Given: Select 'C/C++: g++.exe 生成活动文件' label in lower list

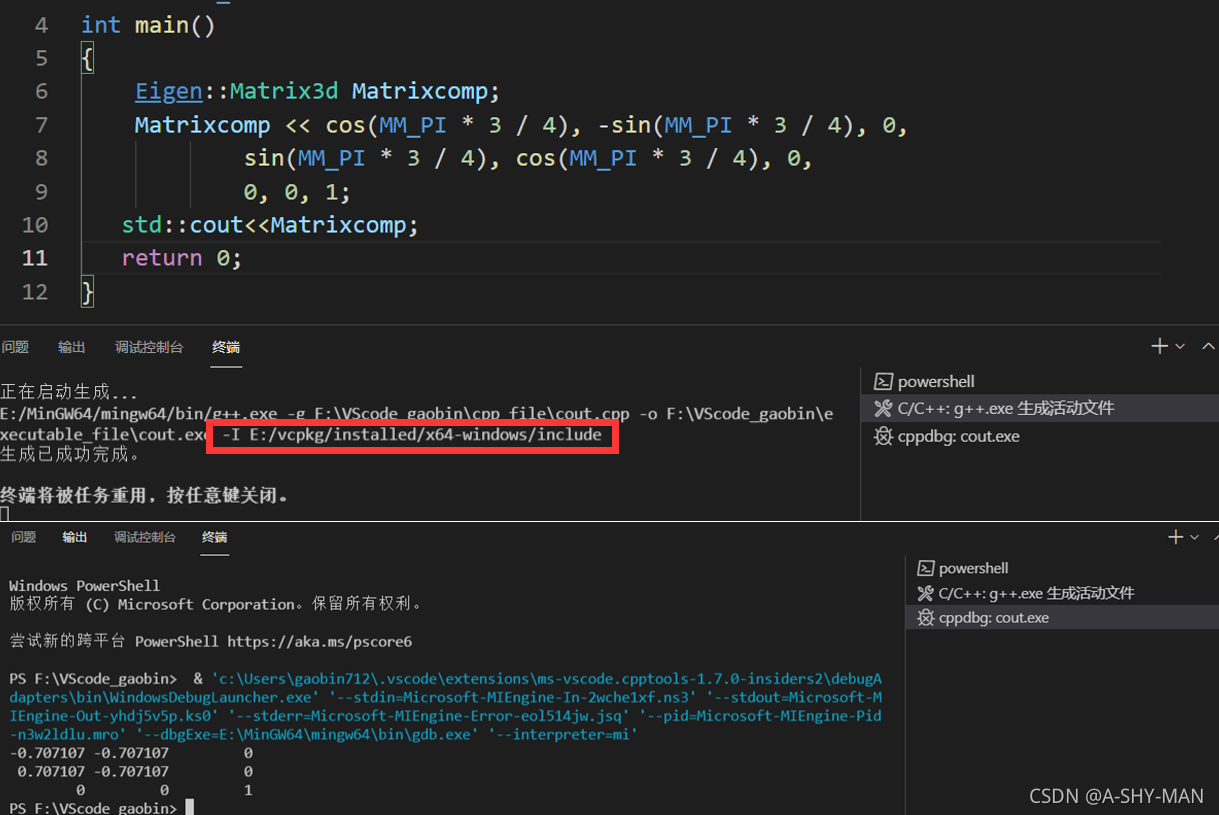Looking at the screenshot, I should [1037, 593].
